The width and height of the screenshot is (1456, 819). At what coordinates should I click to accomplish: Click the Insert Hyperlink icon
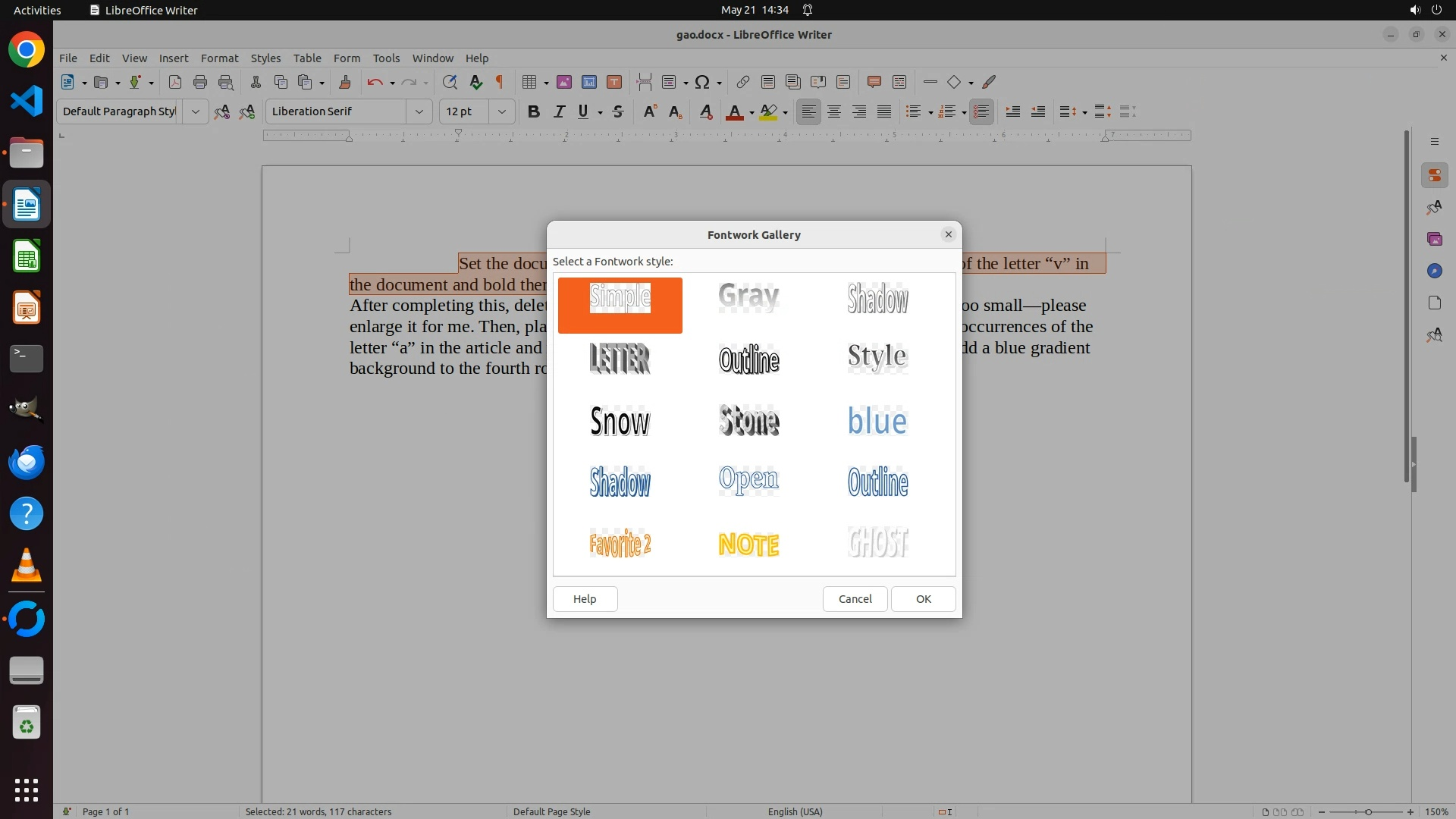pyautogui.click(x=743, y=82)
